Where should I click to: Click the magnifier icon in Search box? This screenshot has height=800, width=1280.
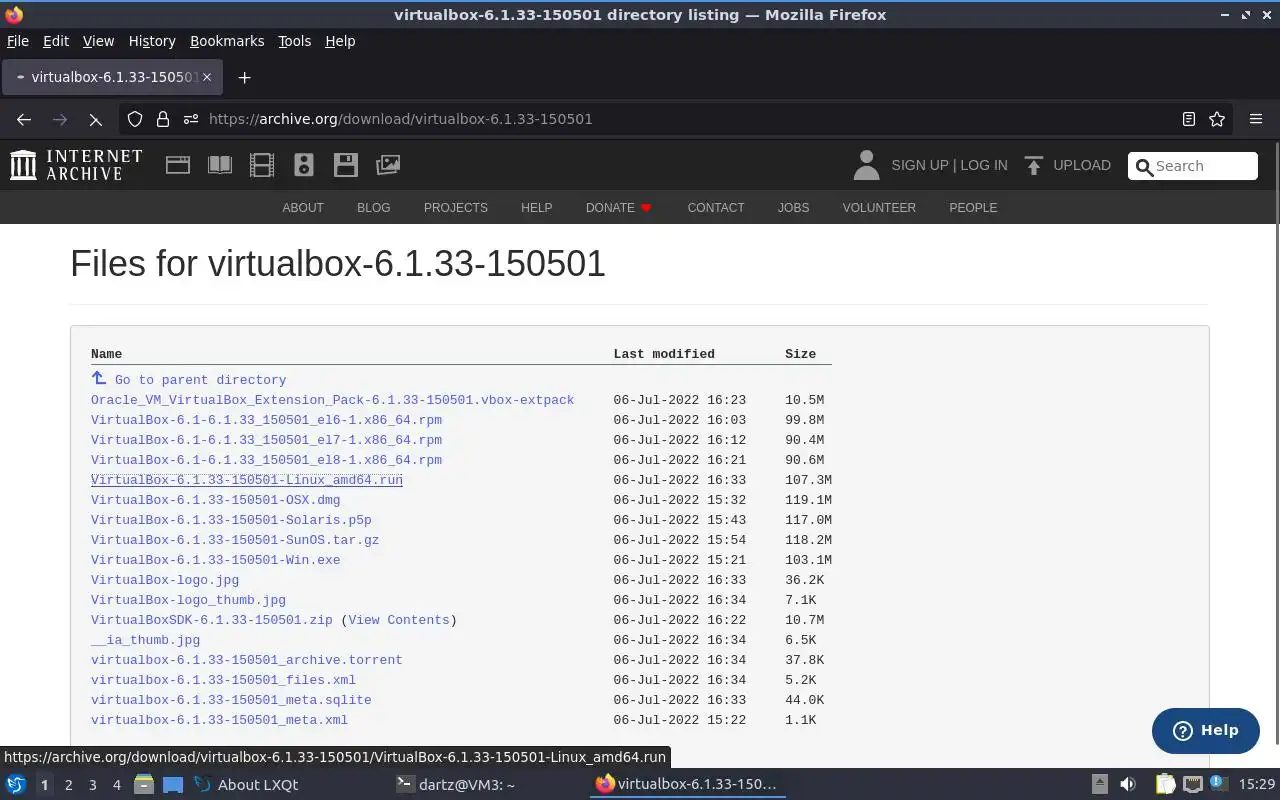point(1143,166)
